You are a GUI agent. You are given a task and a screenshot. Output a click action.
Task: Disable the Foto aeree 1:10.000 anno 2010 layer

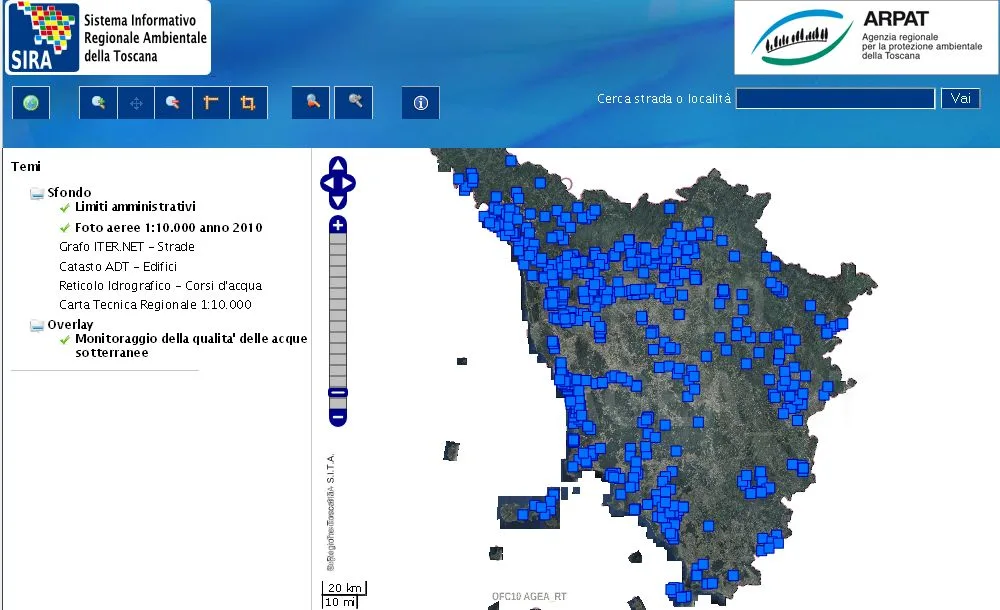(65, 228)
